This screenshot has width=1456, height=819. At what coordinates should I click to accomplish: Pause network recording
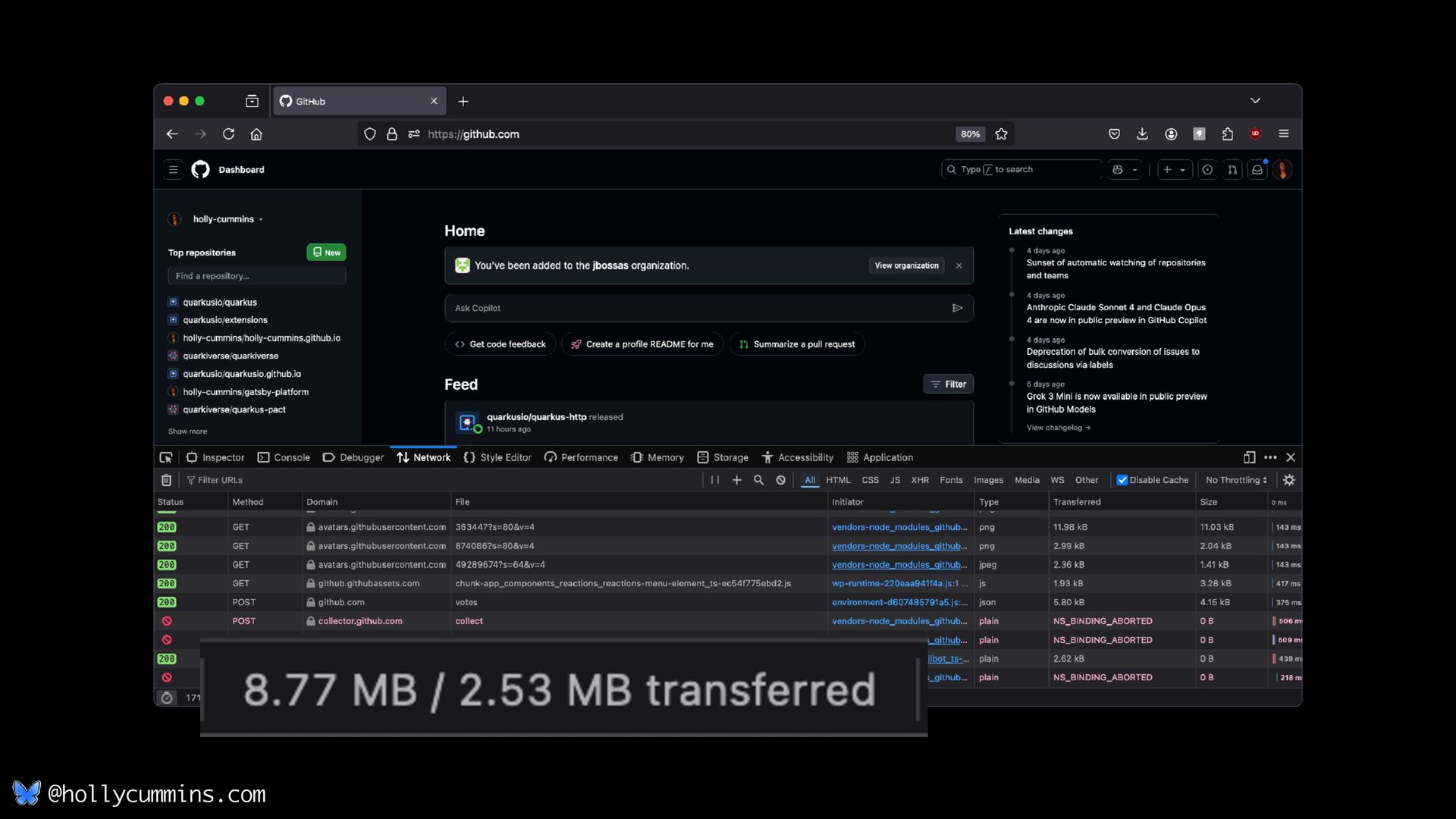(715, 480)
